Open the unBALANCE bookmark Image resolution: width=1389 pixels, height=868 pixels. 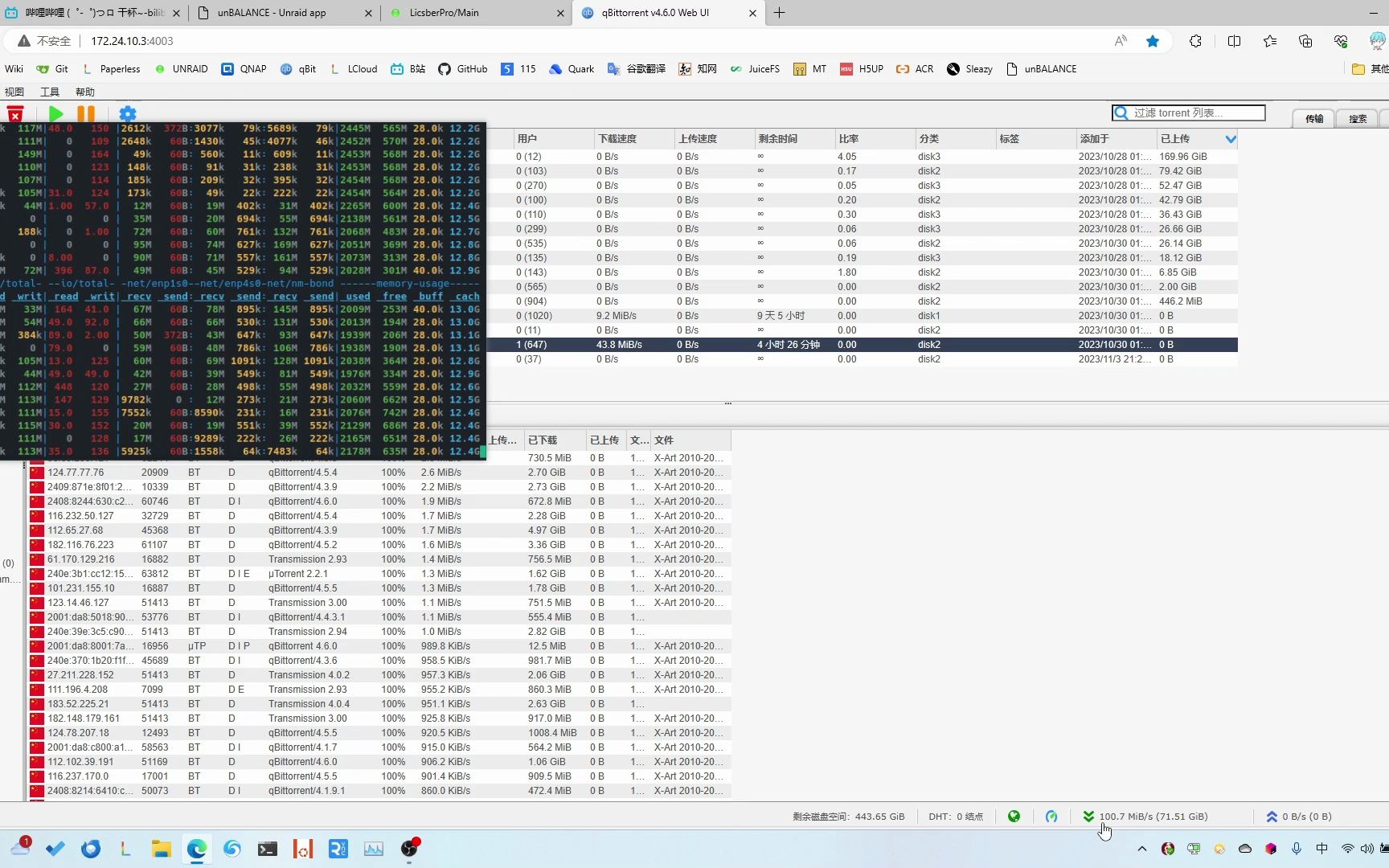(x=1041, y=69)
